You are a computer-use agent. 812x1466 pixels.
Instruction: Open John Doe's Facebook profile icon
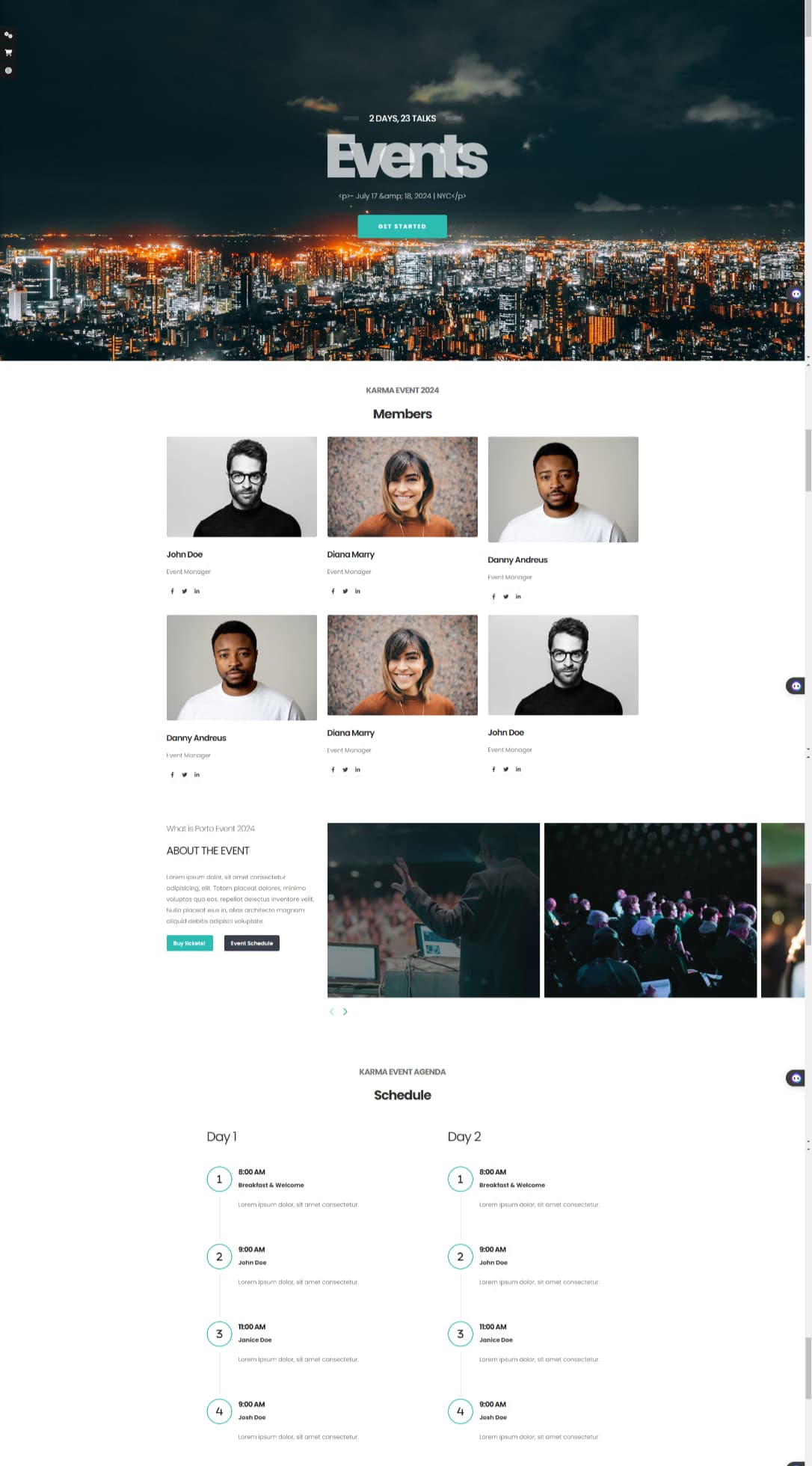pos(173,591)
